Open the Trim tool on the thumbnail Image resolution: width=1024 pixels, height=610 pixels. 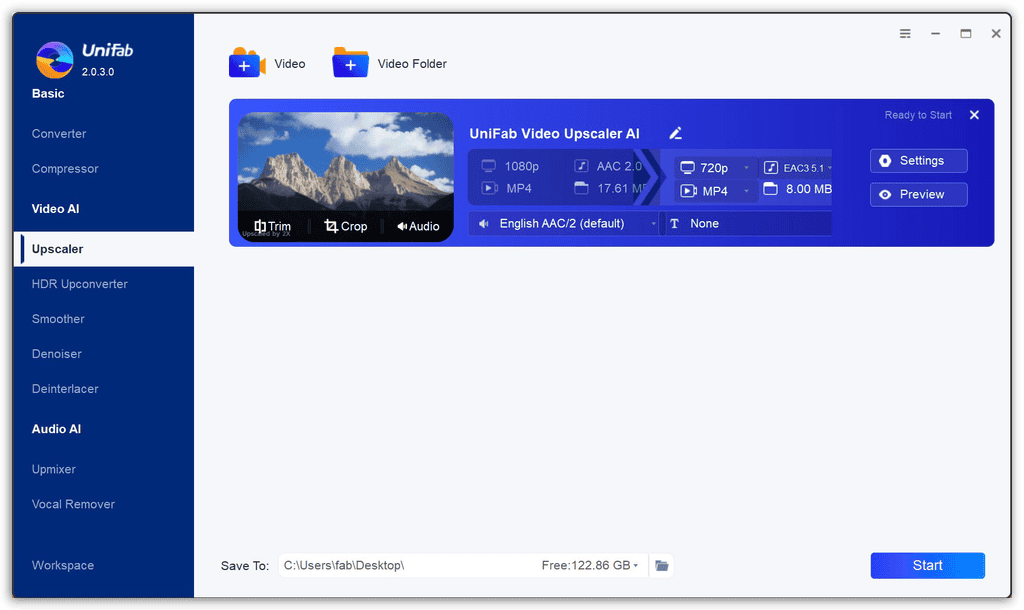(x=272, y=226)
